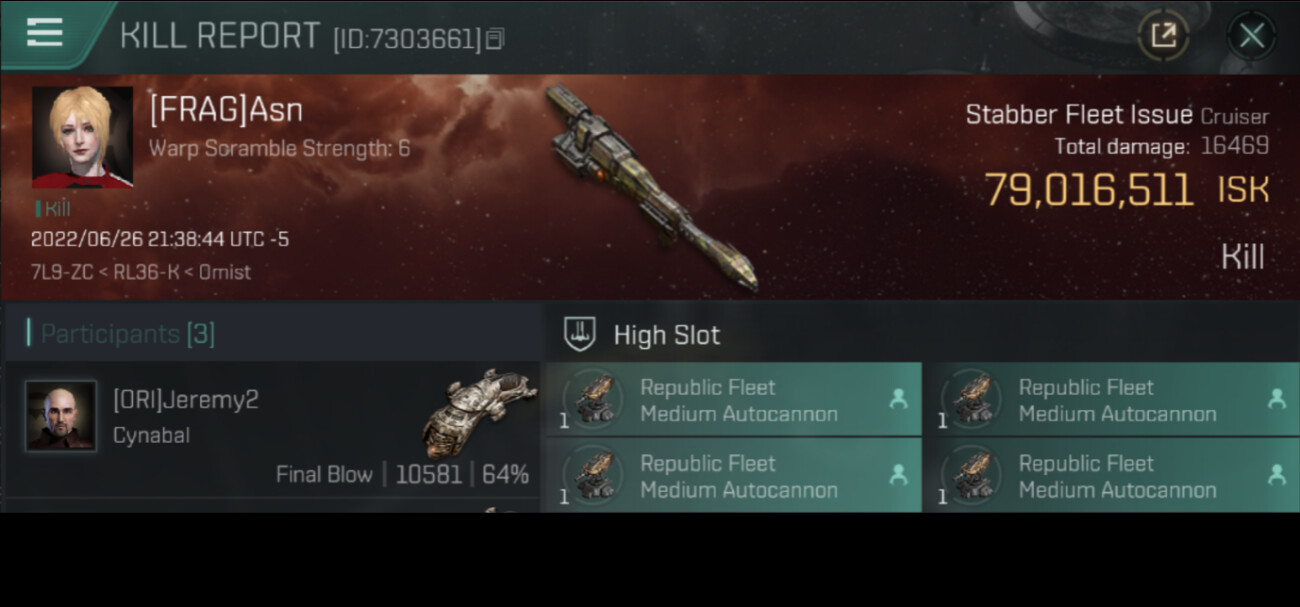Screen dimensions: 1300x607
Task: Click the High Slot shield icon
Action: pyautogui.click(x=580, y=334)
